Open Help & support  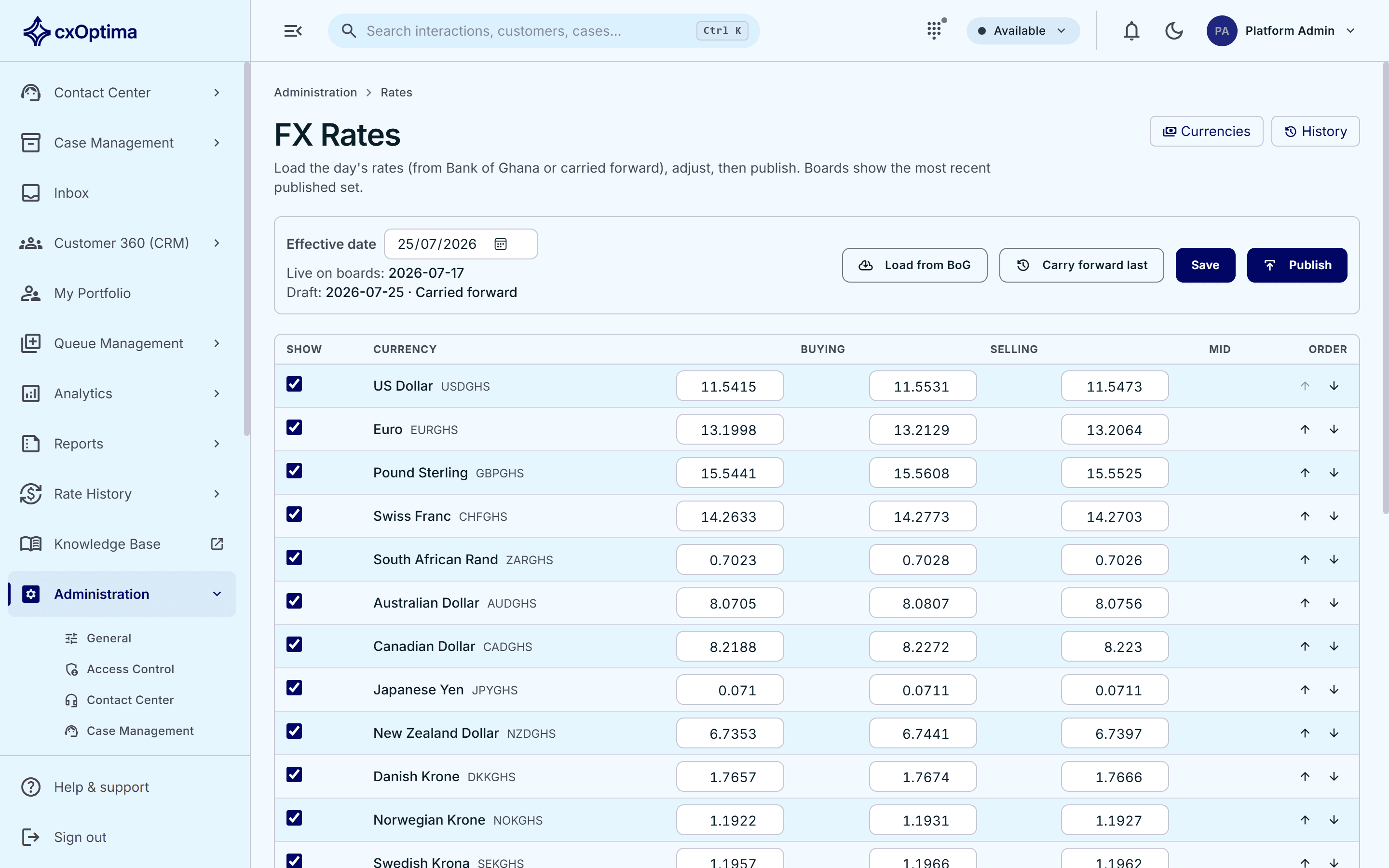[122, 787]
